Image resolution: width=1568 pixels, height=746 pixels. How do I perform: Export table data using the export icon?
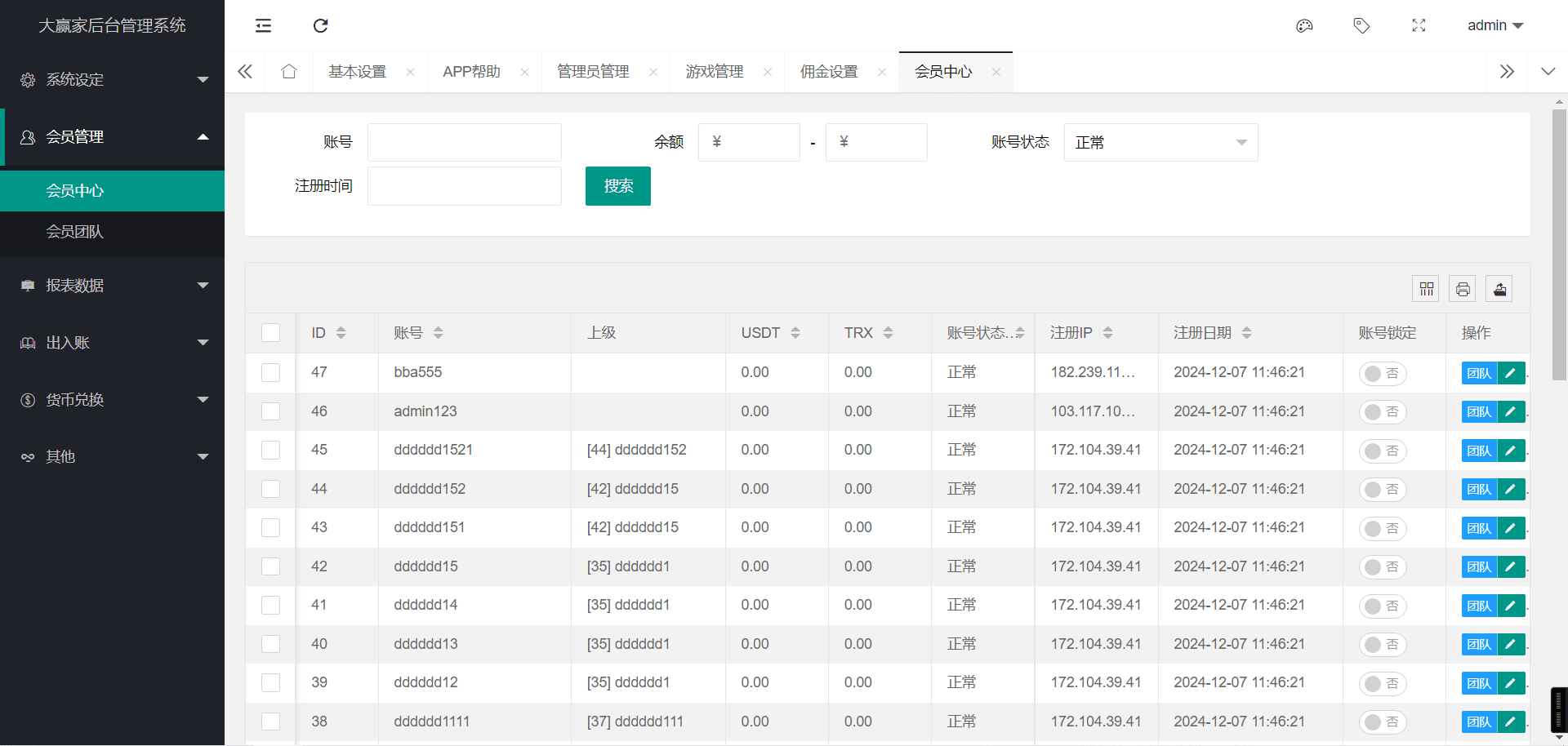click(x=1499, y=289)
